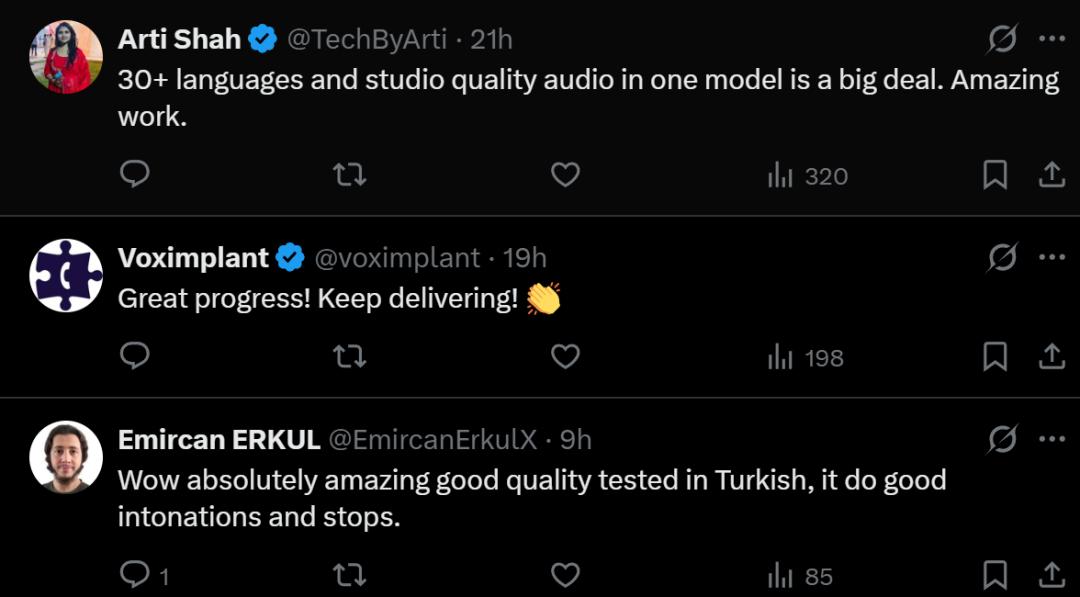The image size is (1080, 597).
Task: Like Arti Shah's tweet
Action: [x=566, y=175]
